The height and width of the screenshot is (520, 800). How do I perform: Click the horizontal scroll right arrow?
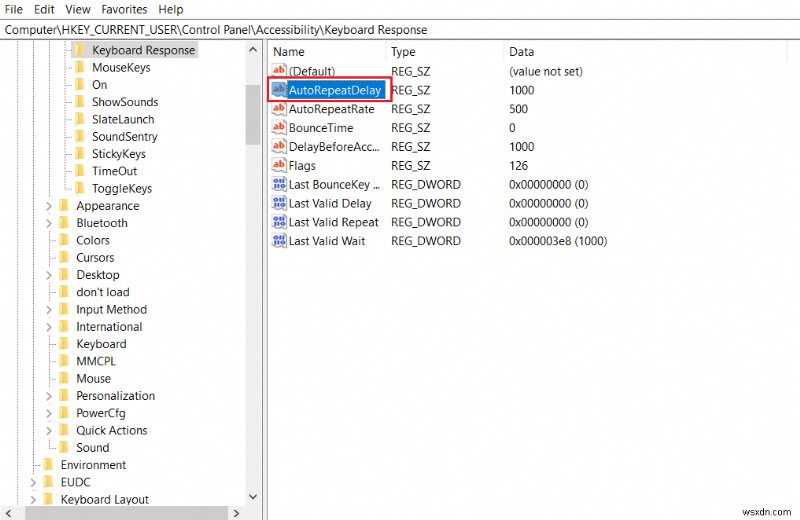click(x=236, y=513)
